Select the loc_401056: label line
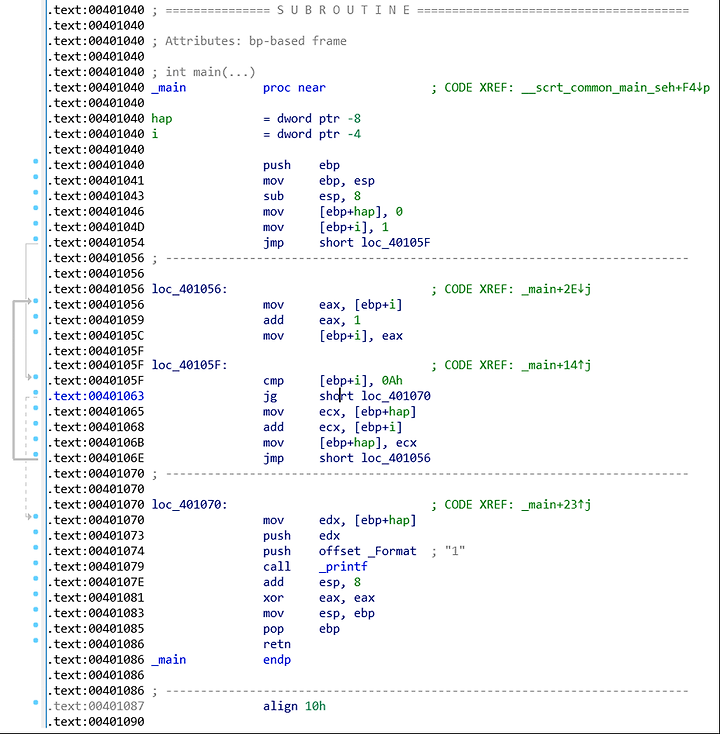Screen dimensions: 720x734 [x=190, y=289]
